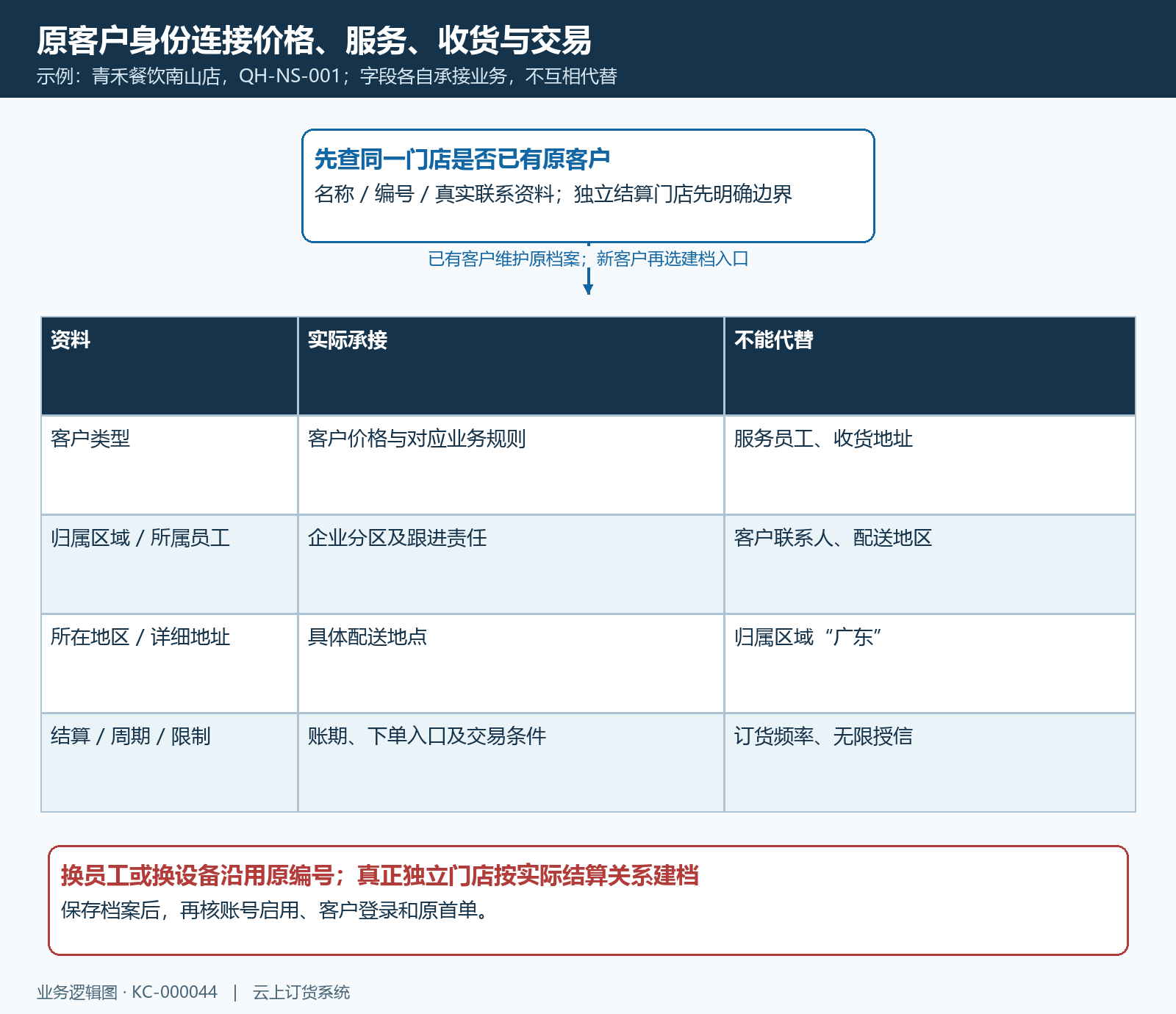1176x1014 pixels.
Task: Select the 所在地区 / 详细地址 cell
Action: tap(169, 664)
